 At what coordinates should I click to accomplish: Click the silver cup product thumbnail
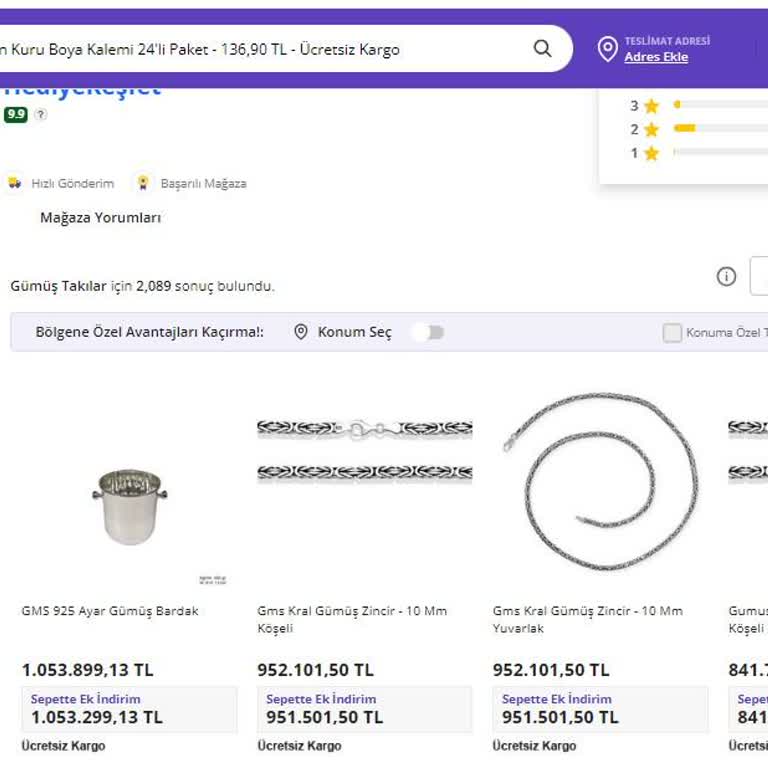click(x=129, y=506)
